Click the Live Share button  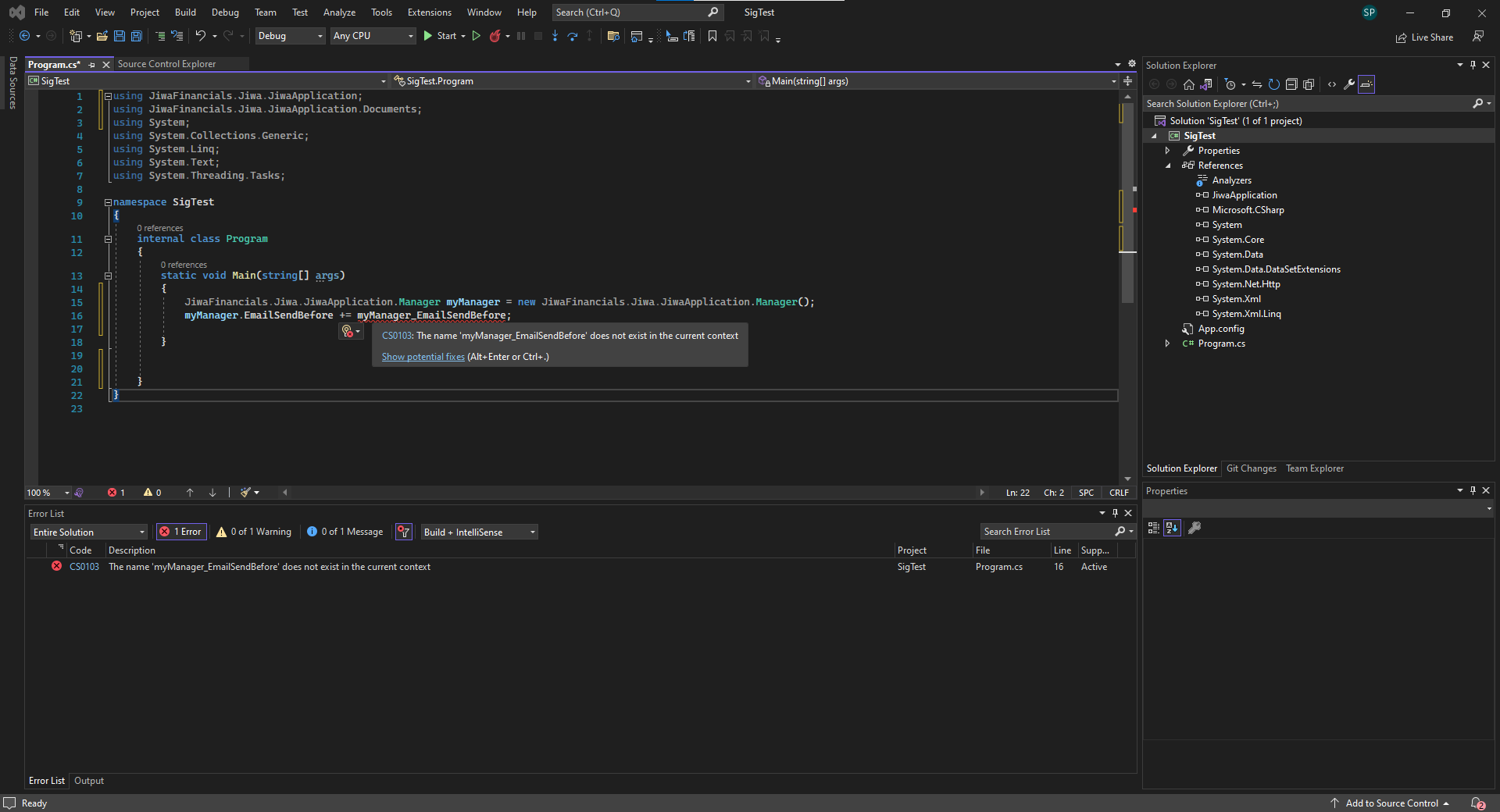[1424, 37]
